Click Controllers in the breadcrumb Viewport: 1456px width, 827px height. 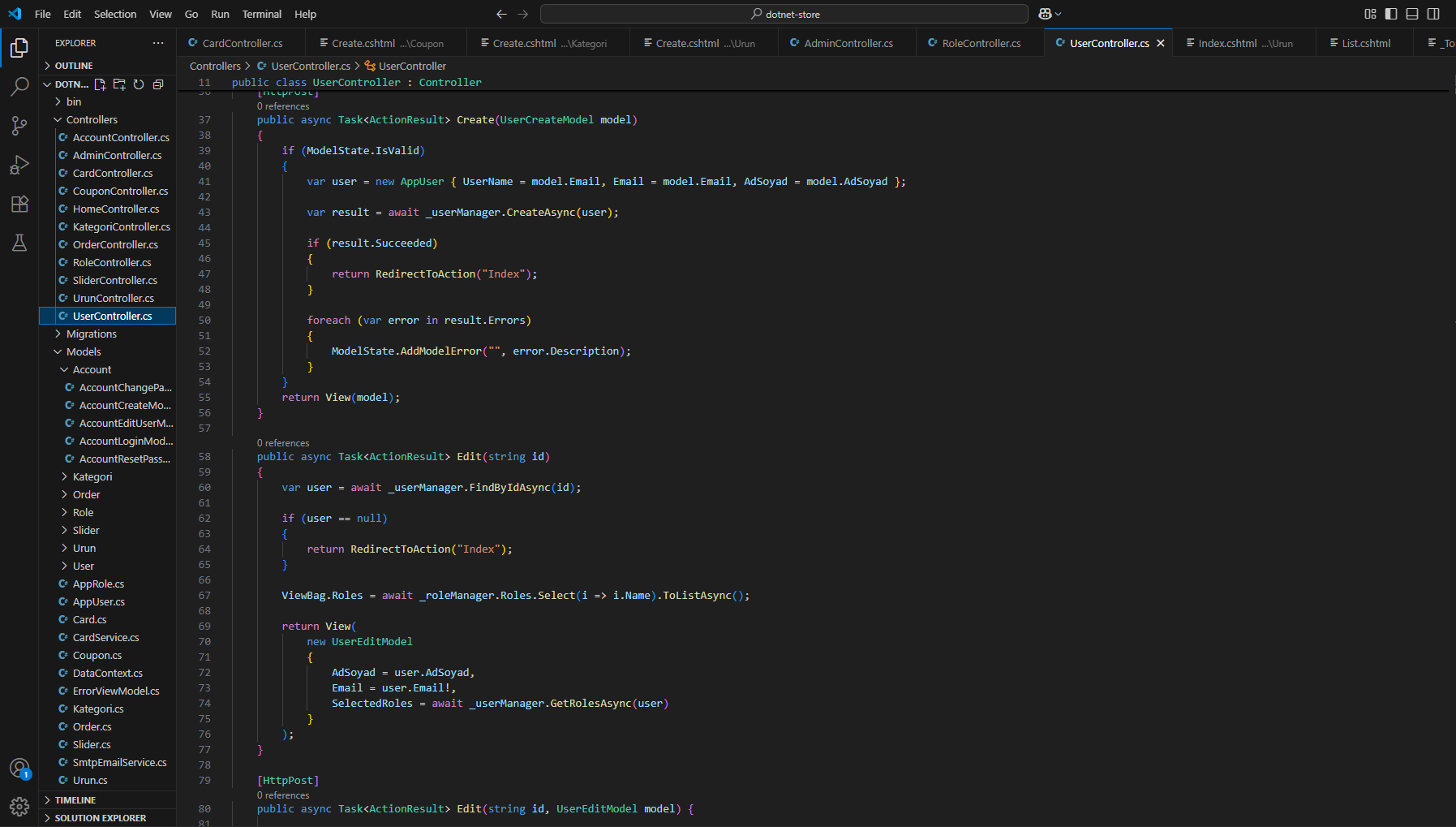[215, 66]
